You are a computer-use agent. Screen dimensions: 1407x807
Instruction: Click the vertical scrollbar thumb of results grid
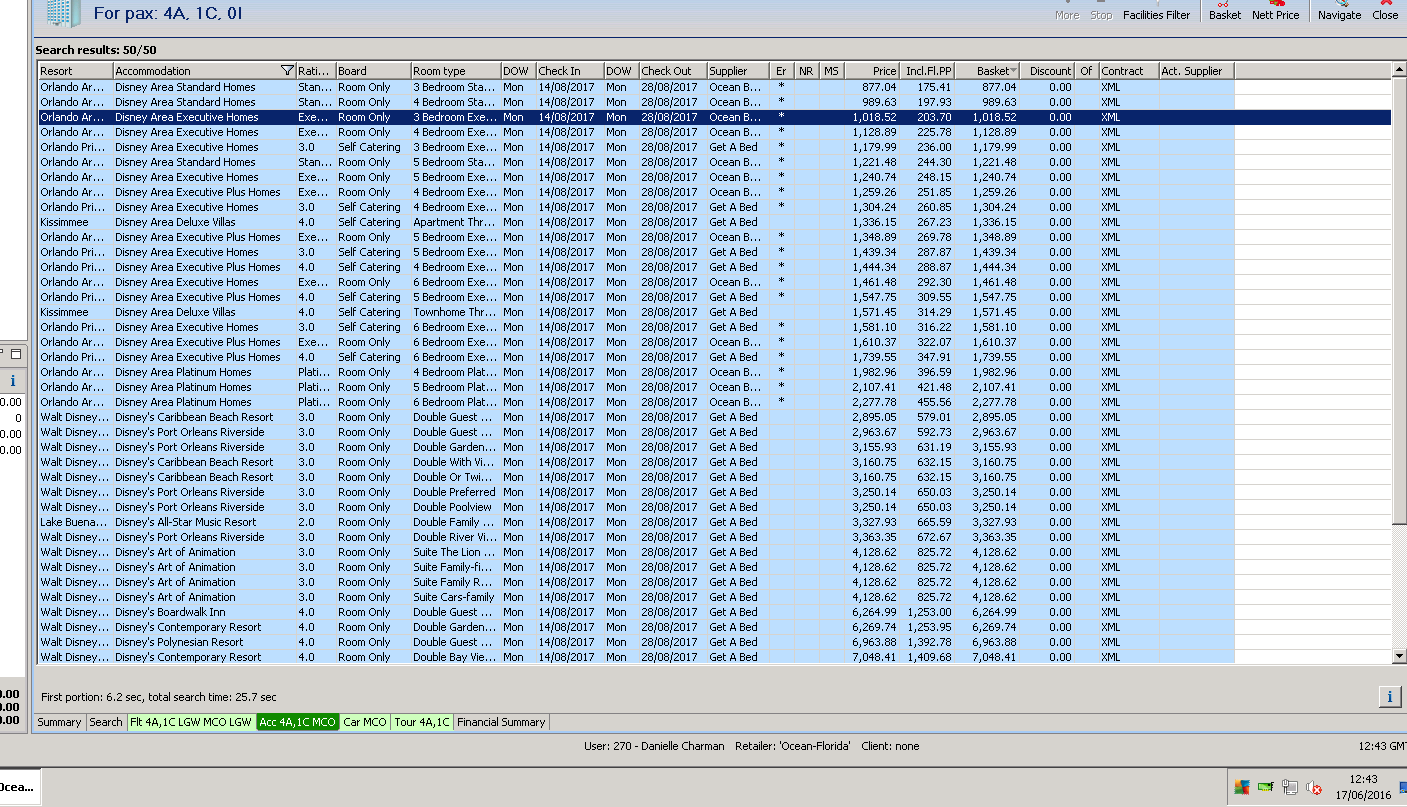(x=1399, y=300)
